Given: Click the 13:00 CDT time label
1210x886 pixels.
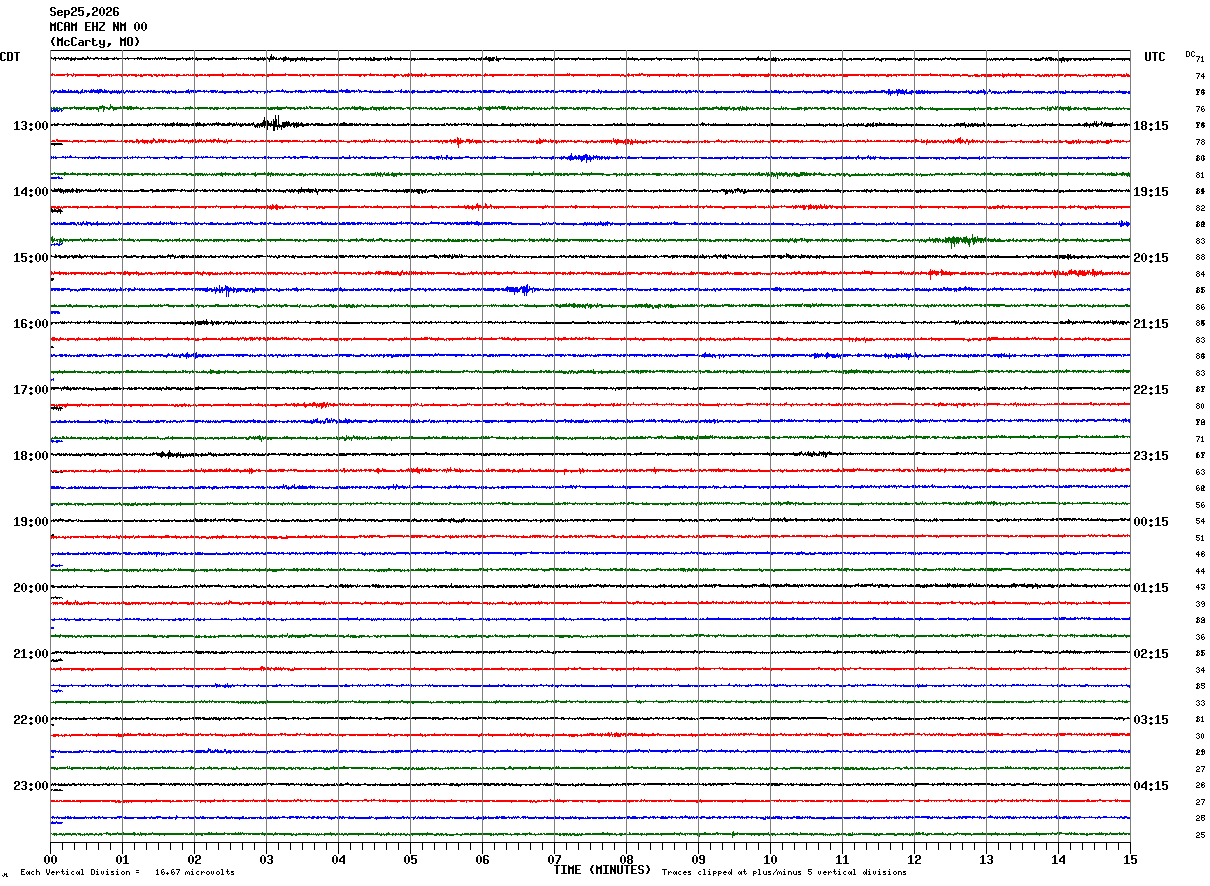Looking at the screenshot, I should tap(31, 125).
